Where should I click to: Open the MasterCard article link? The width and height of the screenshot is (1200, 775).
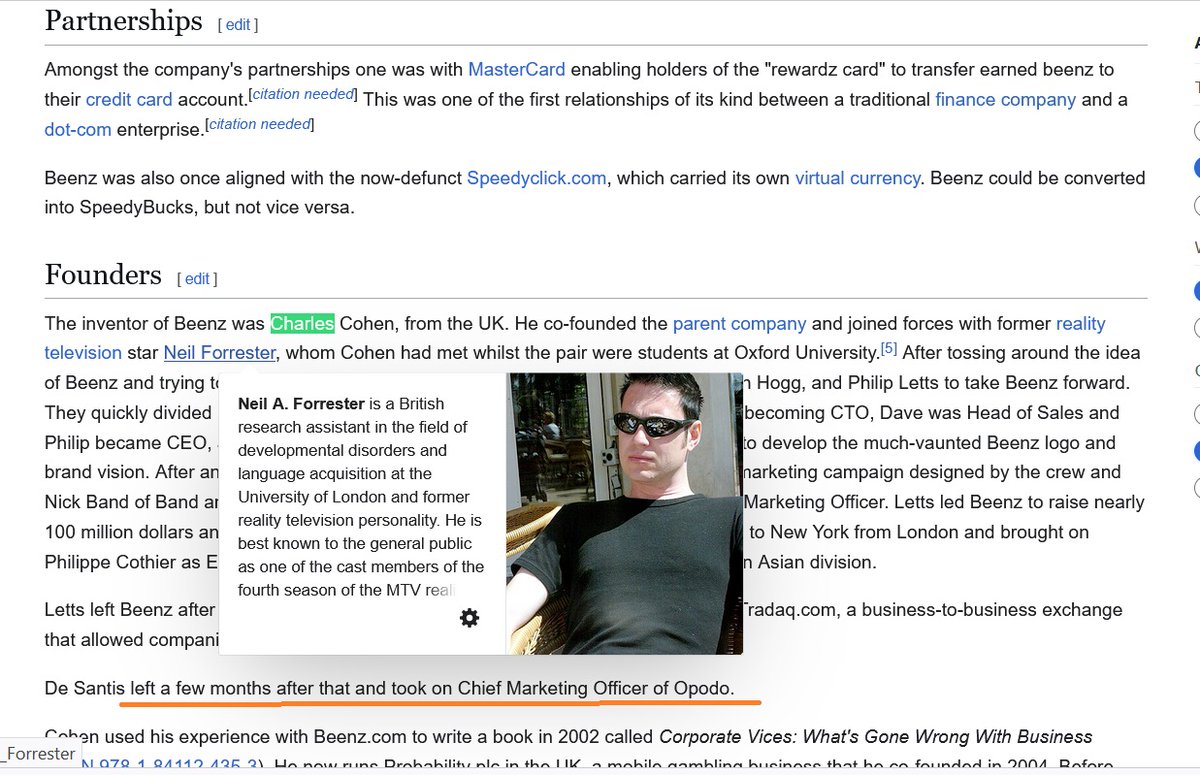pyautogui.click(x=517, y=70)
